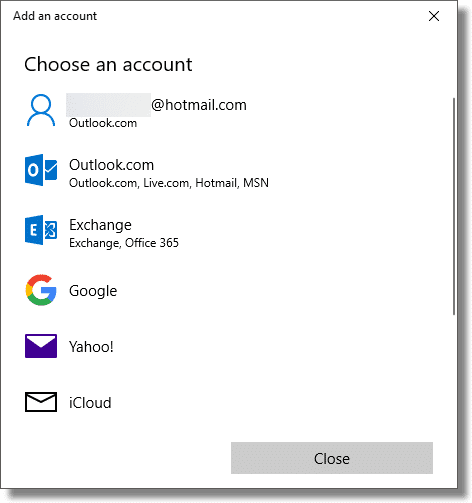Choose the Google G logo

click(41, 290)
